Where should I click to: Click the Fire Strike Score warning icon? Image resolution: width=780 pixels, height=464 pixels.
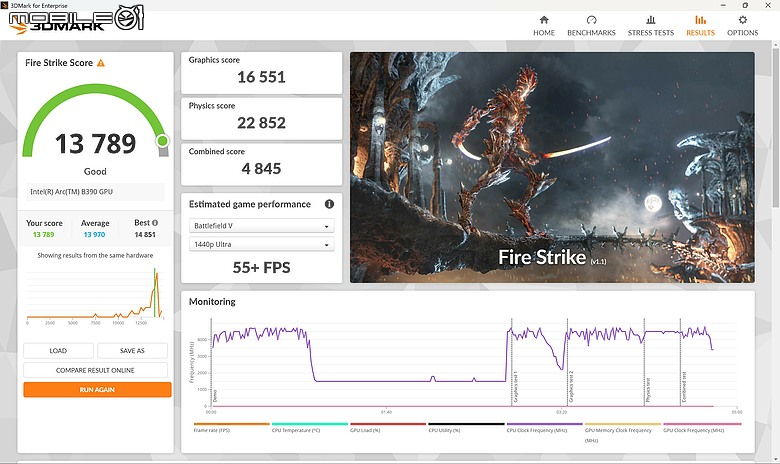coord(101,63)
